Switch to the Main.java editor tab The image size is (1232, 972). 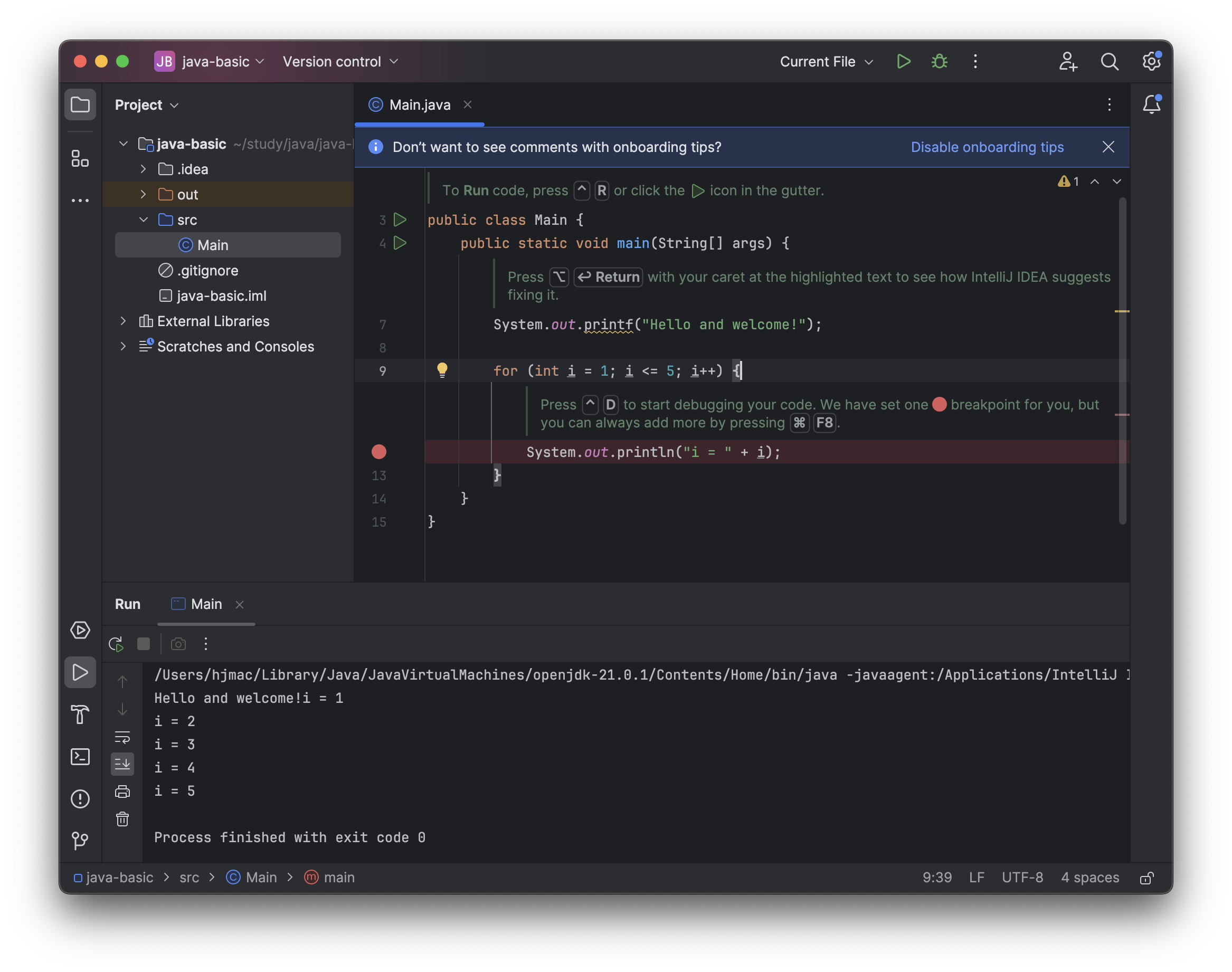420,104
